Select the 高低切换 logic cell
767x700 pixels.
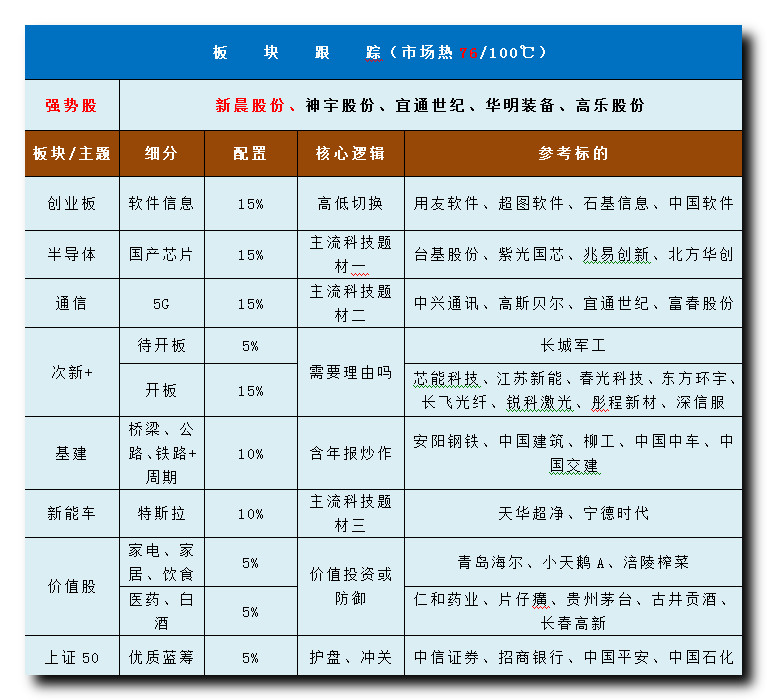point(350,203)
